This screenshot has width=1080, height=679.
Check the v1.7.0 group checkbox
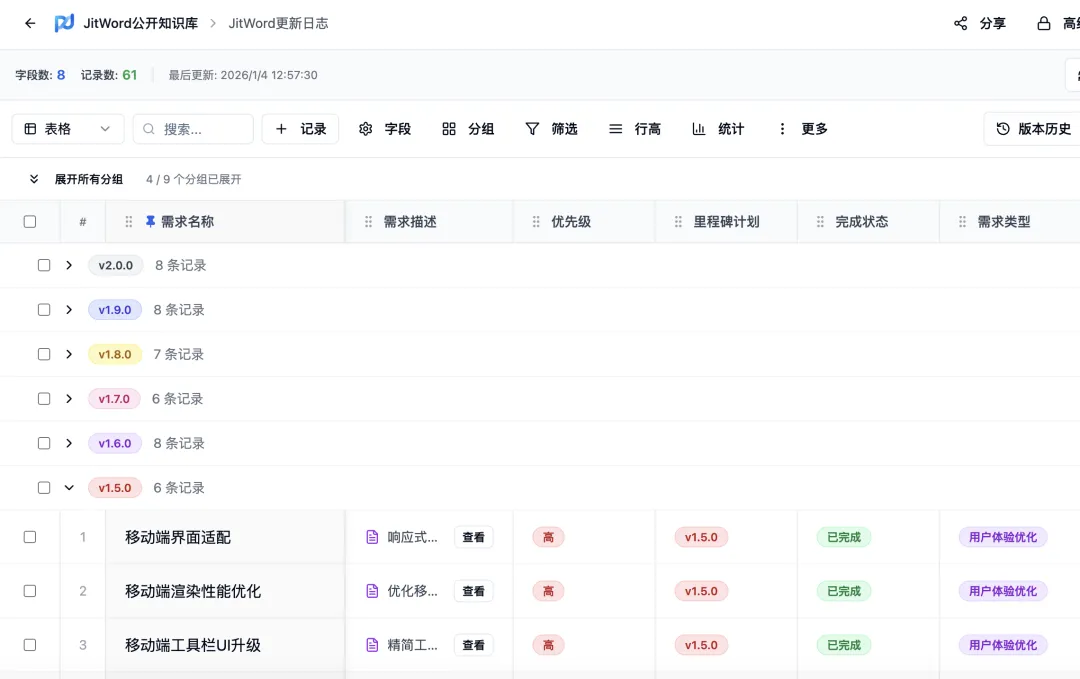coord(44,399)
